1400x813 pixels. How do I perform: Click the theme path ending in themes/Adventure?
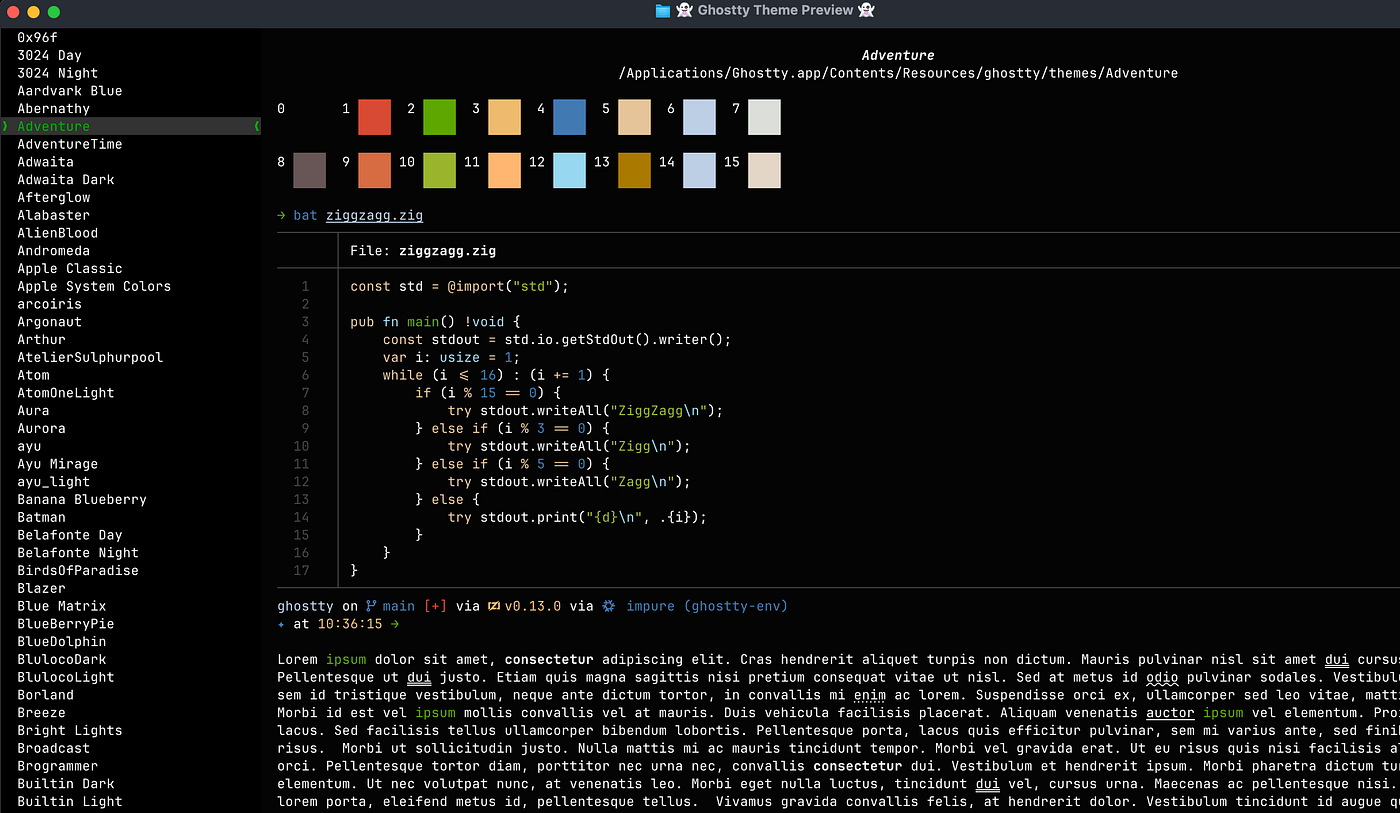[x=898, y=73]
